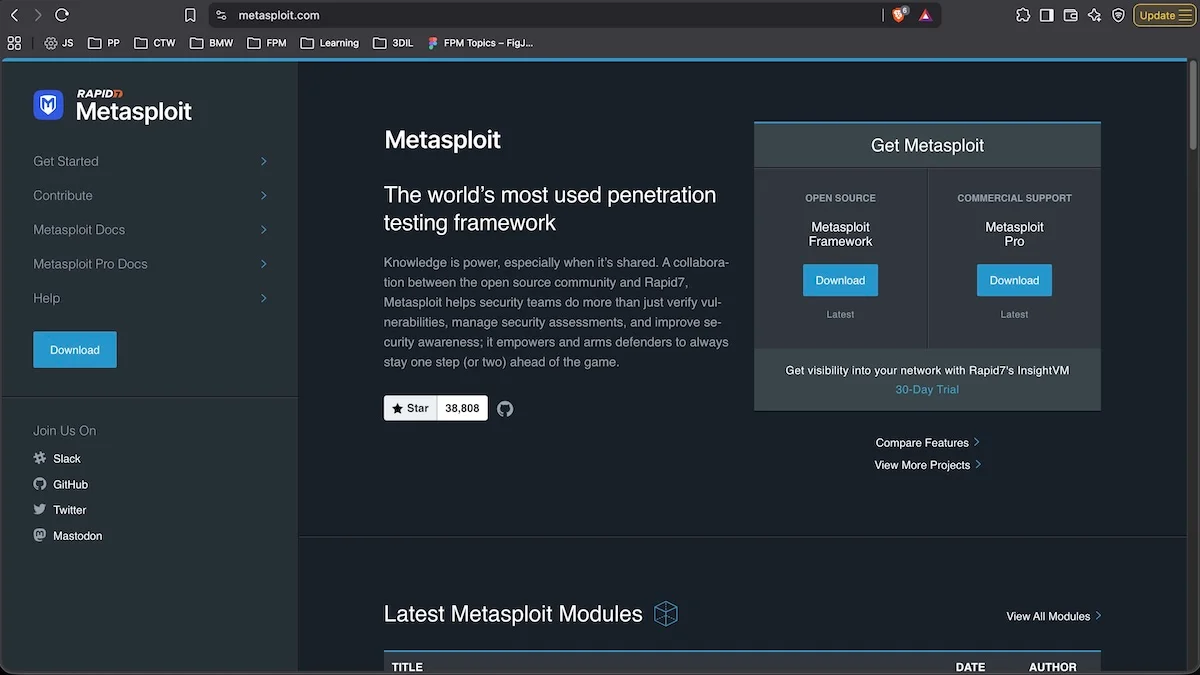Expand the Help sidebar section
Image resolution: width=1200 pixels, height=675 pixels.
pyautogui.click(x=151, y=298)
